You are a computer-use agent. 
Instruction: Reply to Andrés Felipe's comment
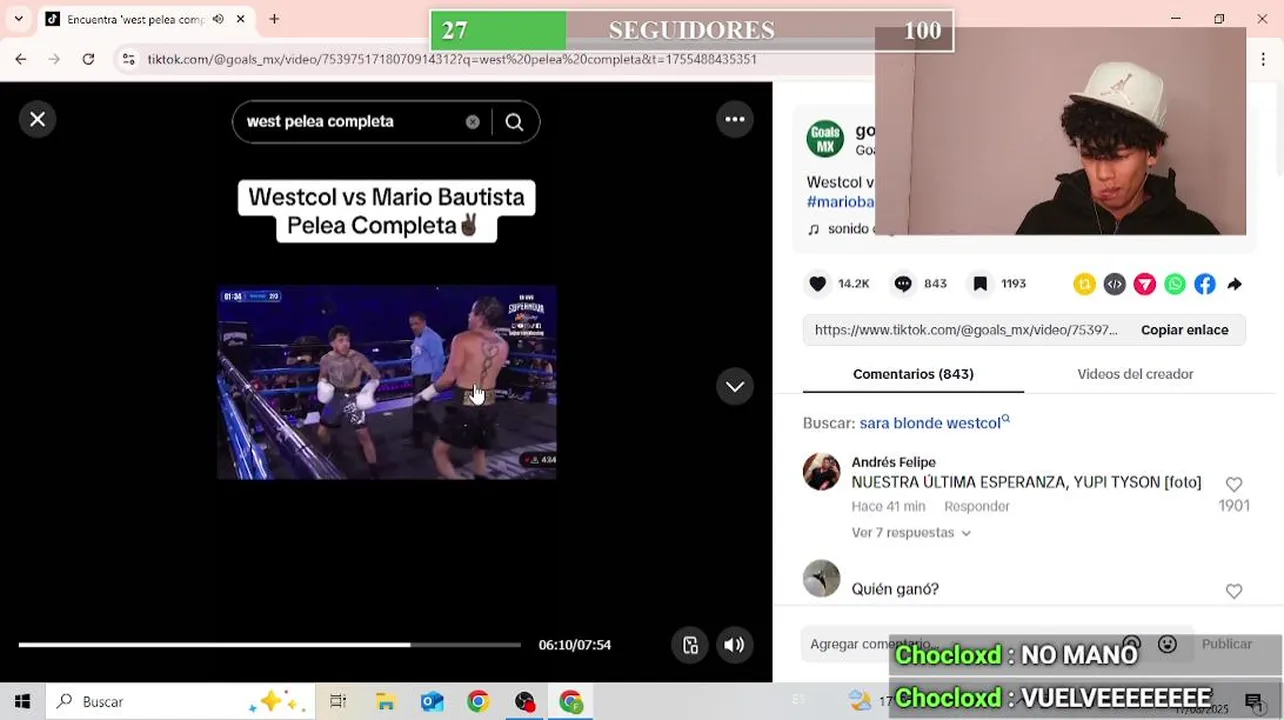[x=976, y=507]
